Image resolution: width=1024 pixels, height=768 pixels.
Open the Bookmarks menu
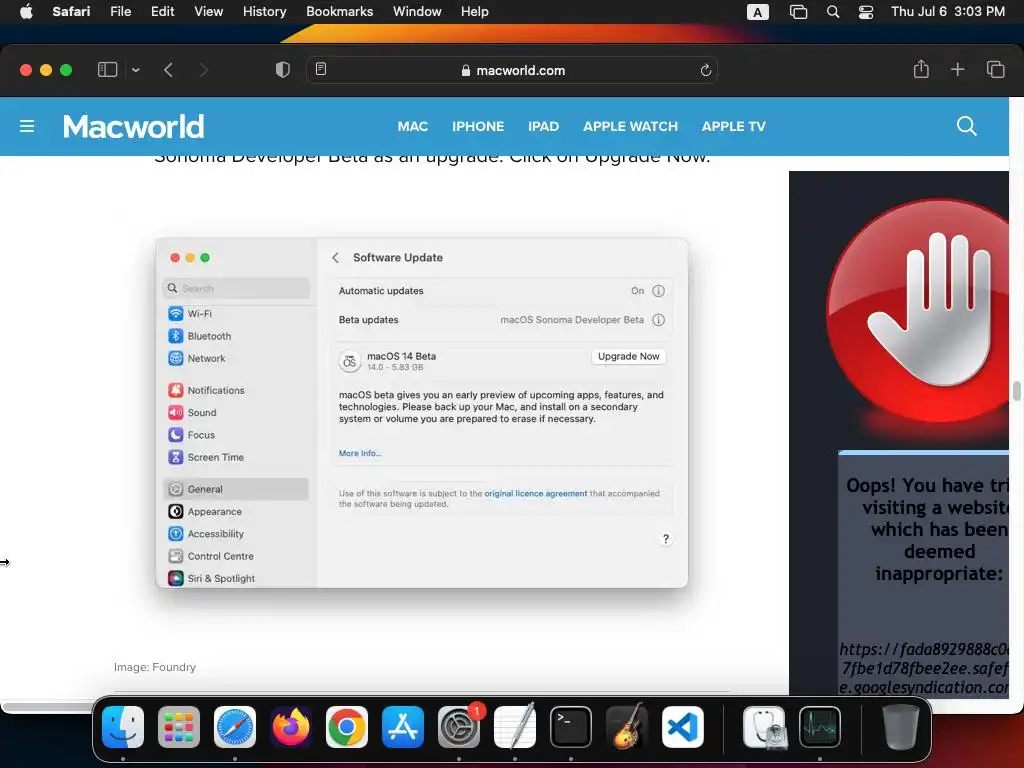pyautogui.click(x=340, y=12)
